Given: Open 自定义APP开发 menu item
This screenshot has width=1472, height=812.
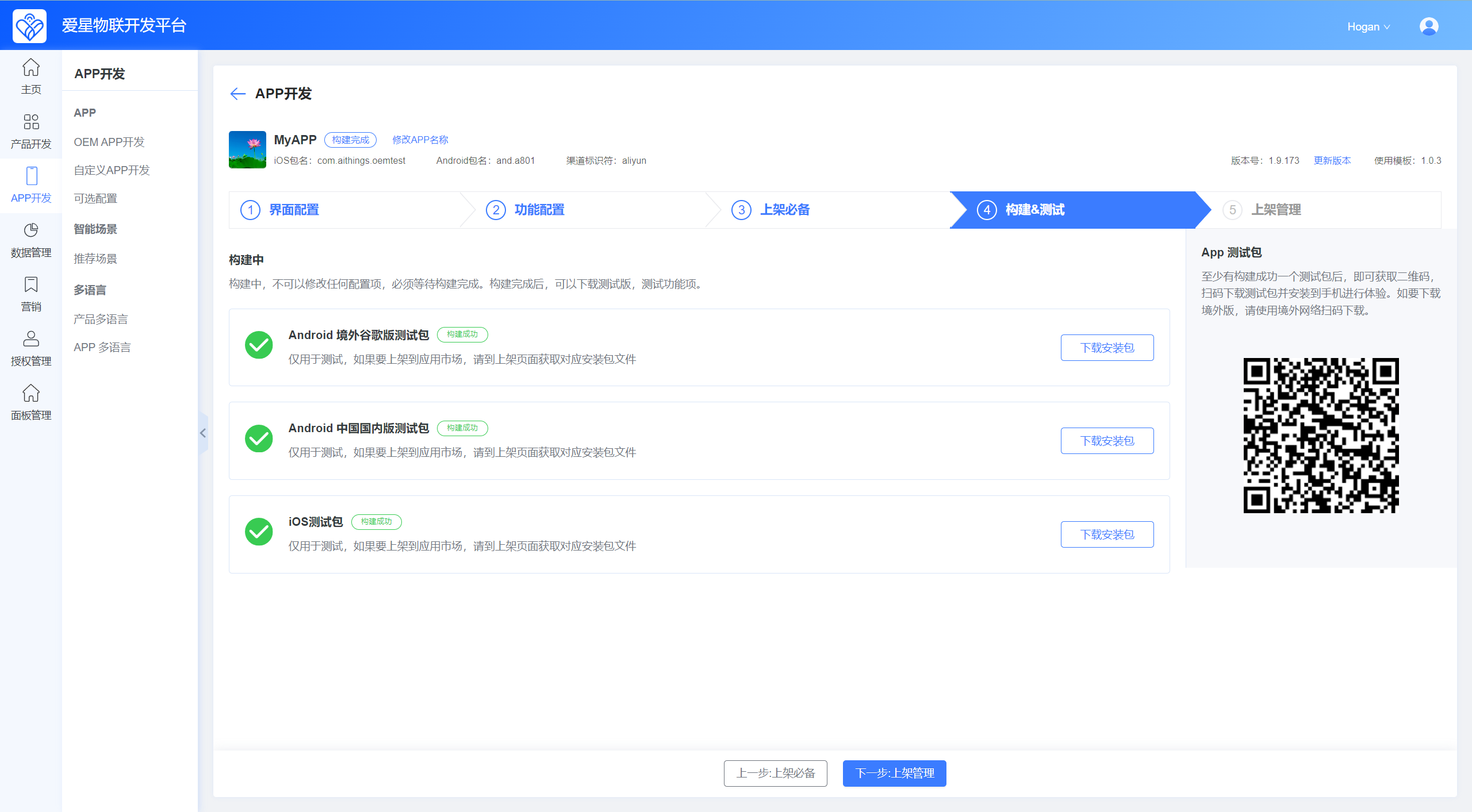Looking at the screenshot, I should coord(112,170).
